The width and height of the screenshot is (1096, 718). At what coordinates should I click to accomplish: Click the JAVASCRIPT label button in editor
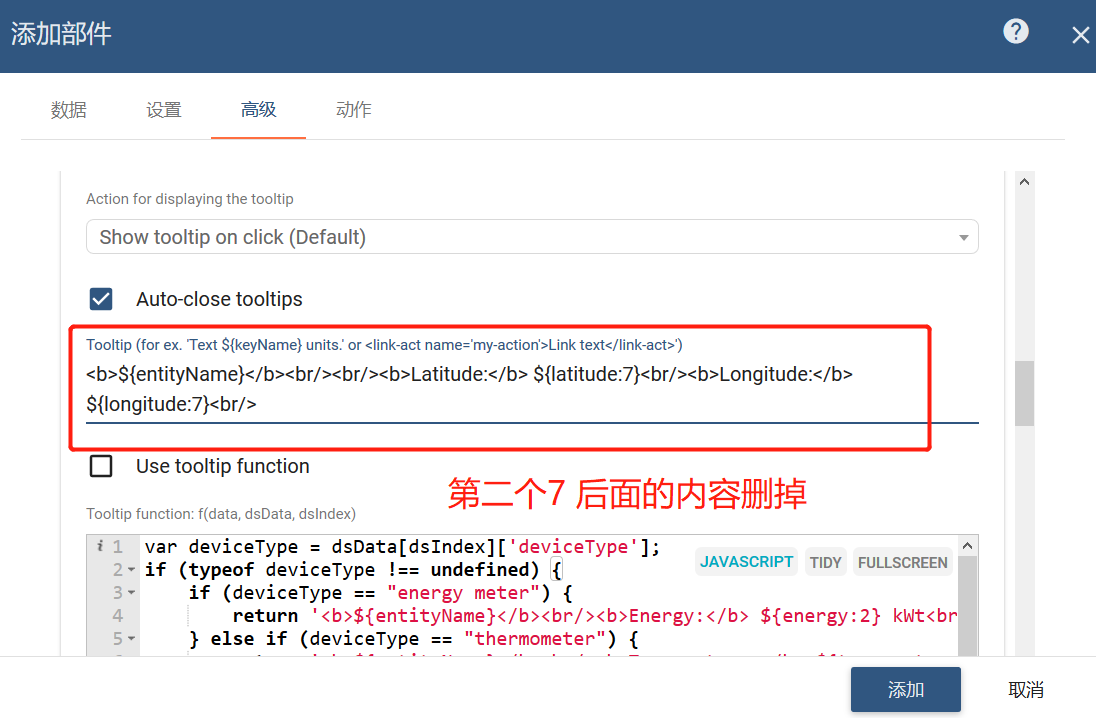747,562
